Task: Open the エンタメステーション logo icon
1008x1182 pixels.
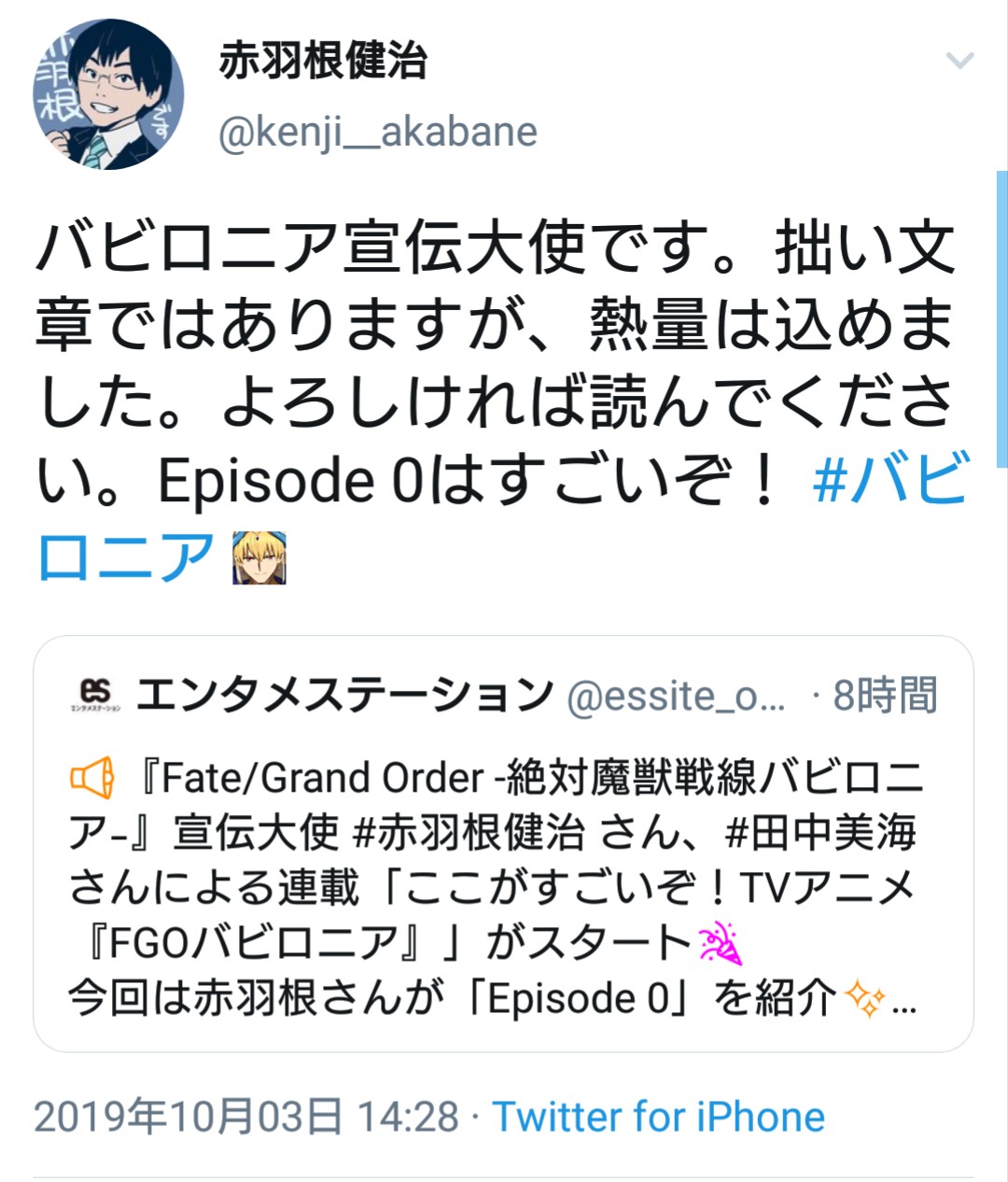Action: [95, 696]
